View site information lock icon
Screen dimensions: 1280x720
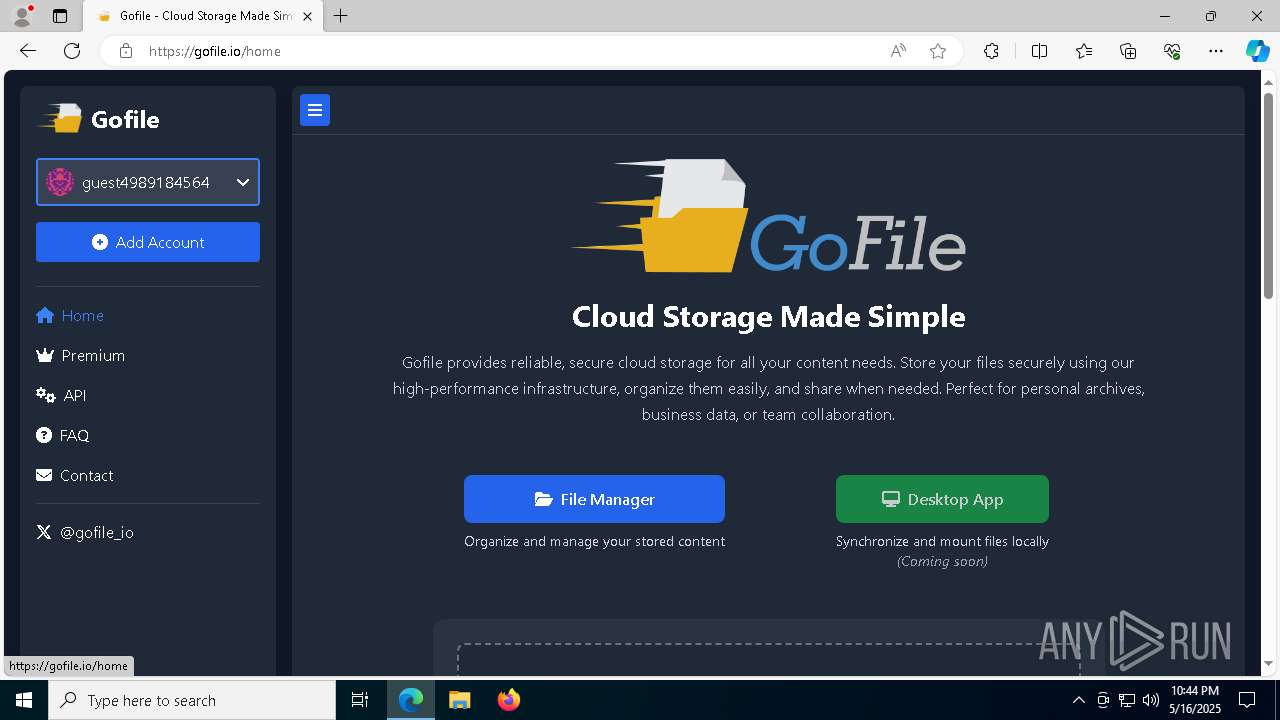[x=125, y=51]
